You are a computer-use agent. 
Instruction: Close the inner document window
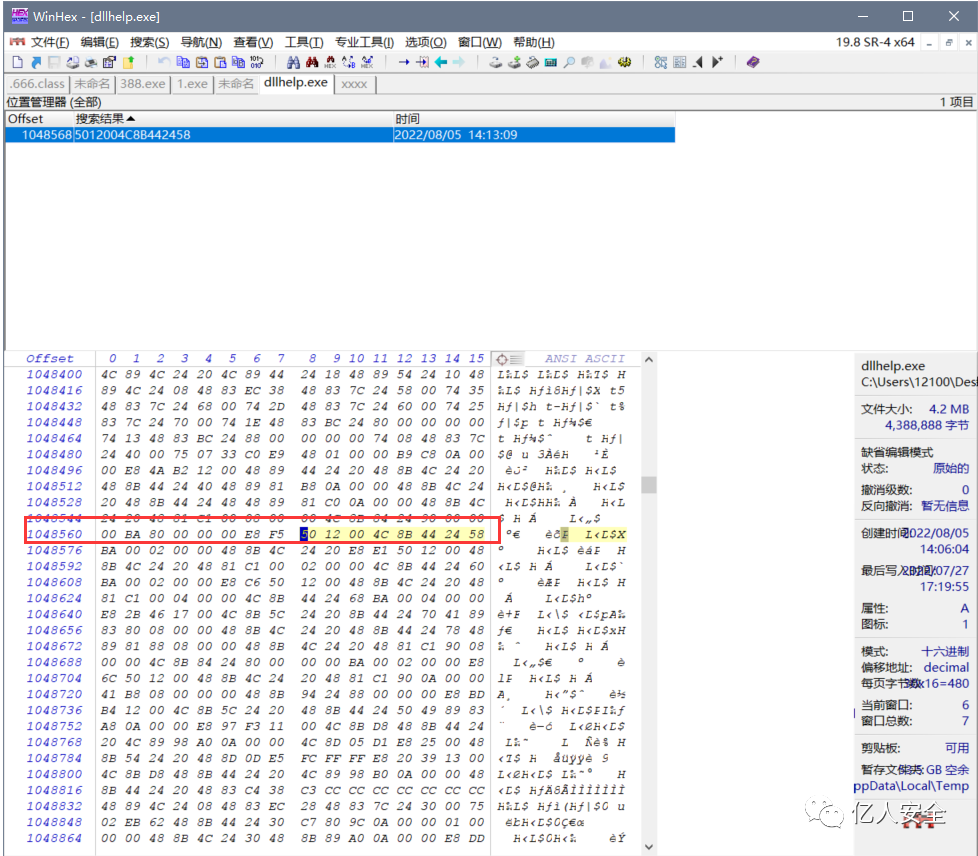[x=968, y=42]
